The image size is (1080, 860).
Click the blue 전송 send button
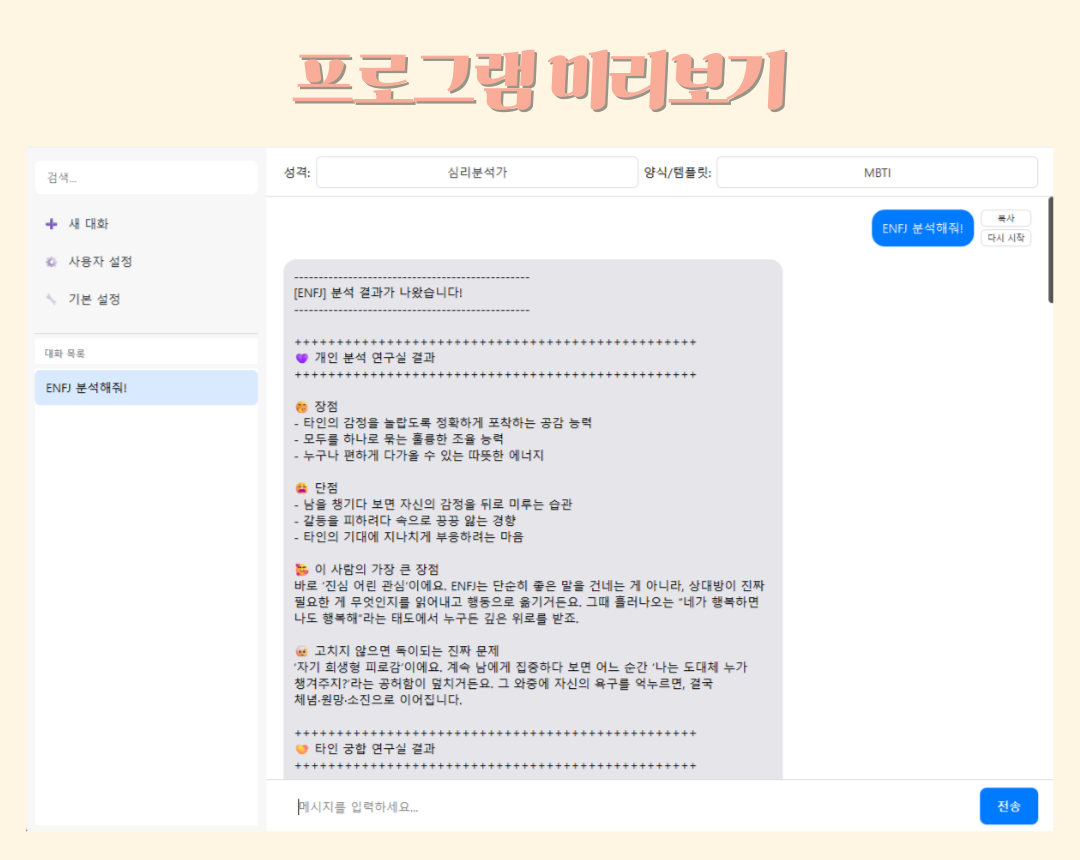pyautogui.click(x=1008, y=806)
